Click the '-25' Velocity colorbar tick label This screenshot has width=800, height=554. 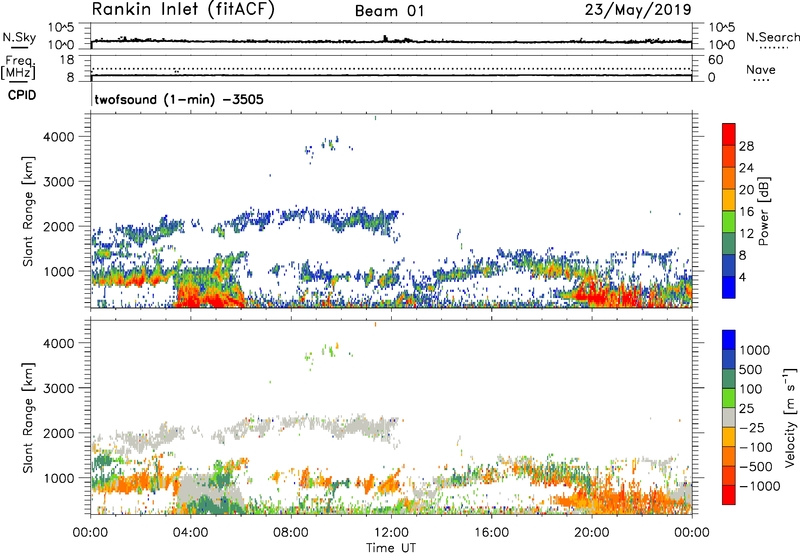click(x=752, y=427)
